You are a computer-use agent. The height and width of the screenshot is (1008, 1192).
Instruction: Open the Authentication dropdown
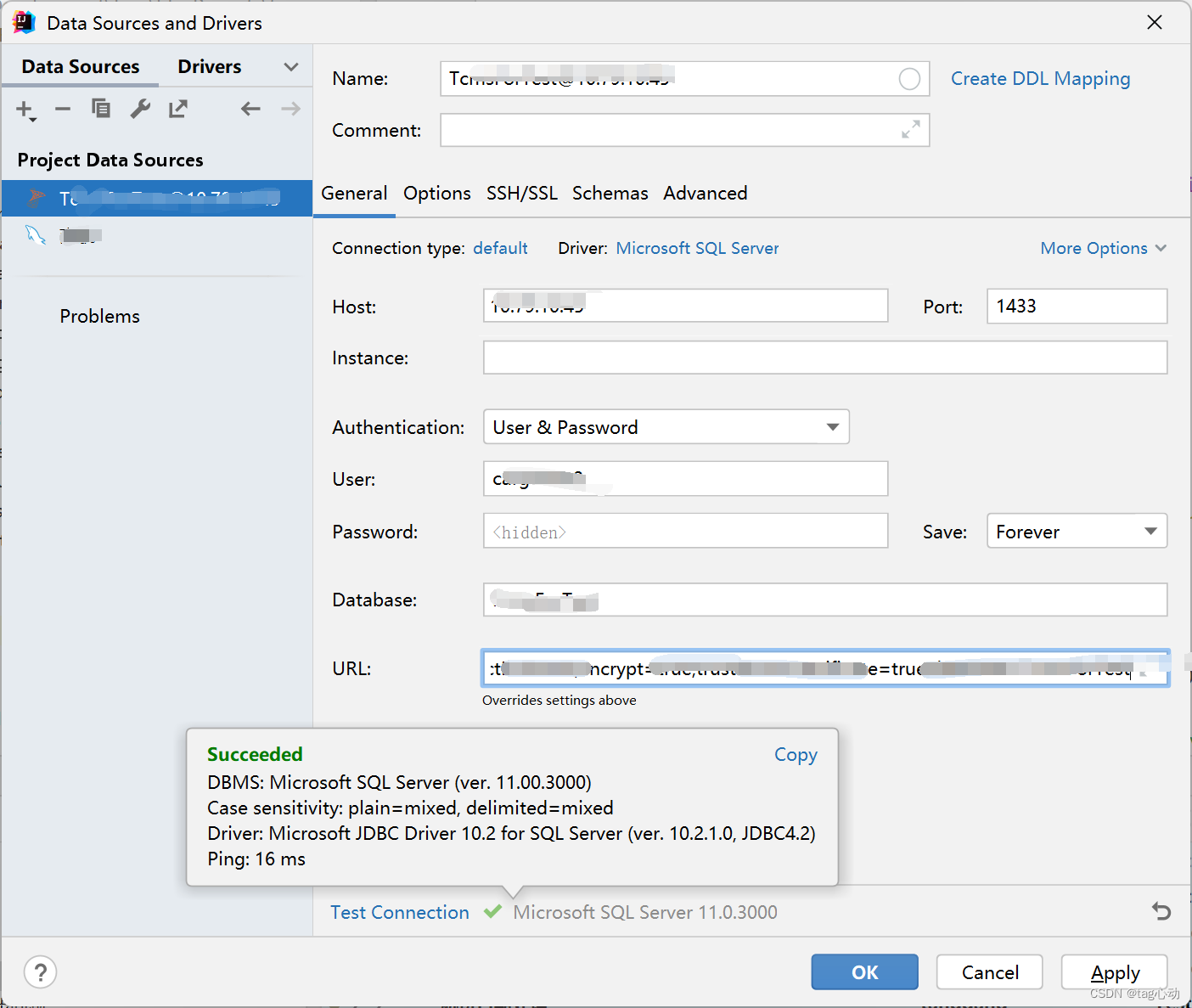click(x=666, y=427)
